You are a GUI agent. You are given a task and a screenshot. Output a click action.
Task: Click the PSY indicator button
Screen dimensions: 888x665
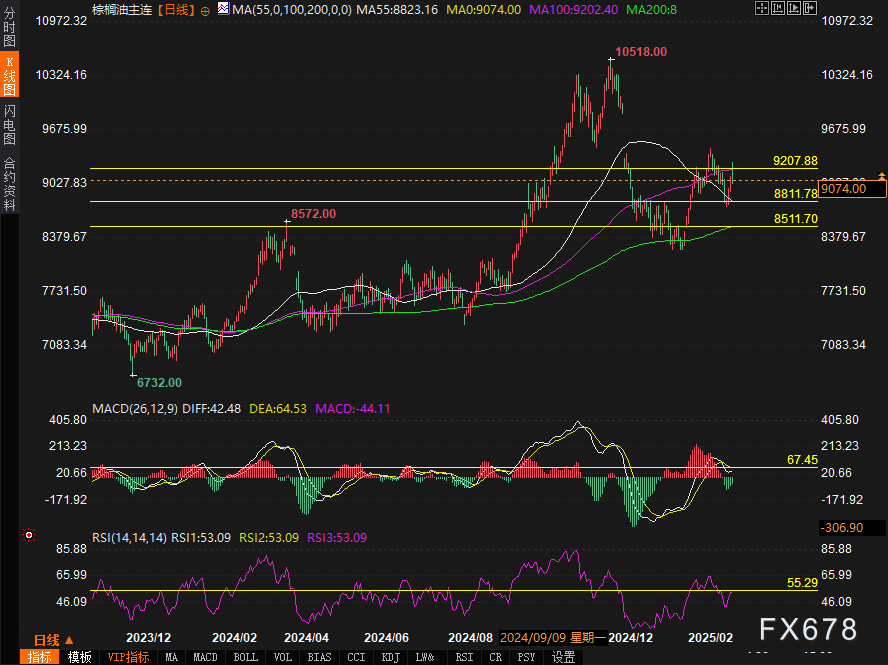(x=527, y=657)
